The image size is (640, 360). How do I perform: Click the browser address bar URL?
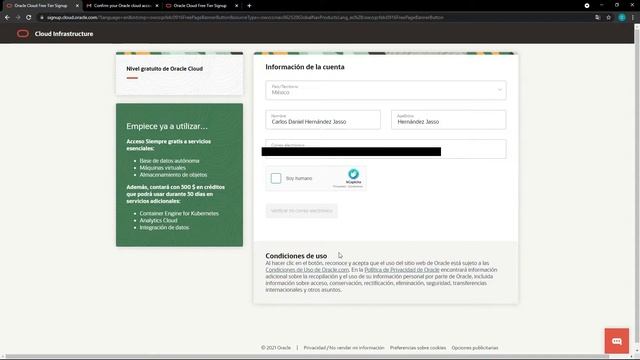coord(245,18)
